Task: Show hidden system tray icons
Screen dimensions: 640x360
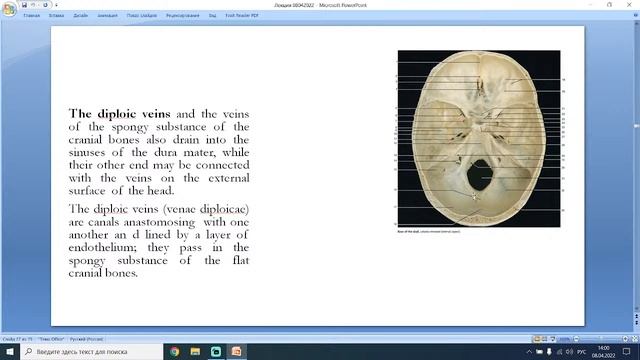Action: 529,351
